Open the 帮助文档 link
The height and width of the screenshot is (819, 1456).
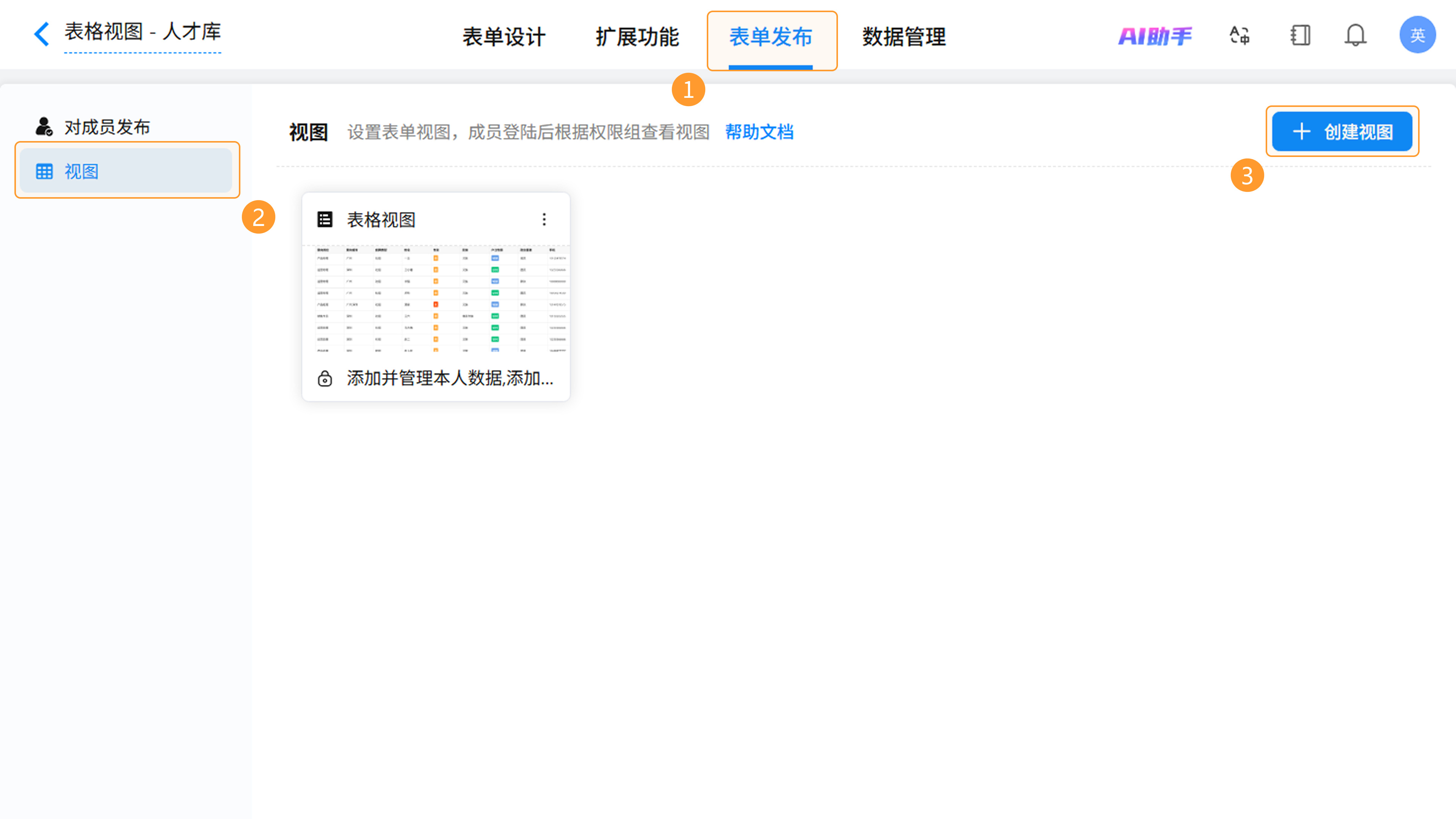tap(759, 132)
